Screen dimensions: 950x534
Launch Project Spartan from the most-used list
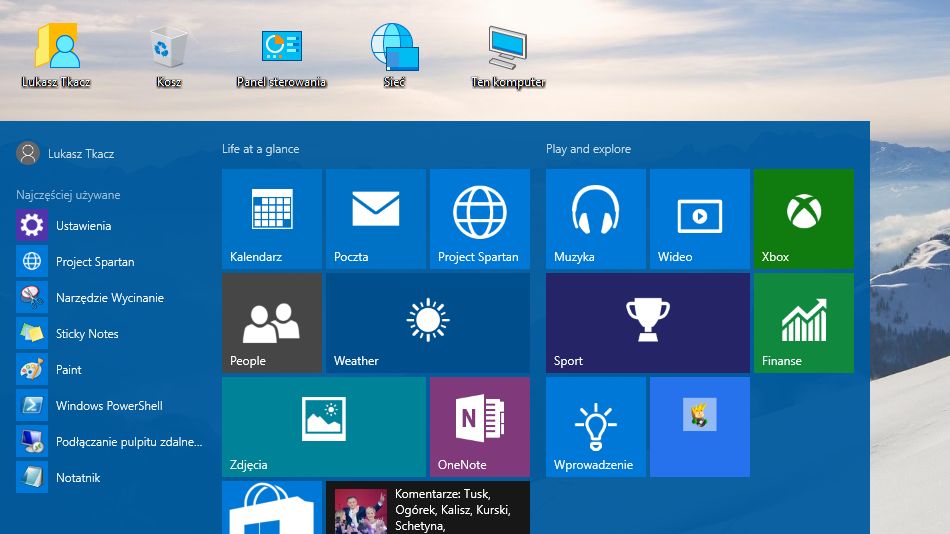point(110,262)
